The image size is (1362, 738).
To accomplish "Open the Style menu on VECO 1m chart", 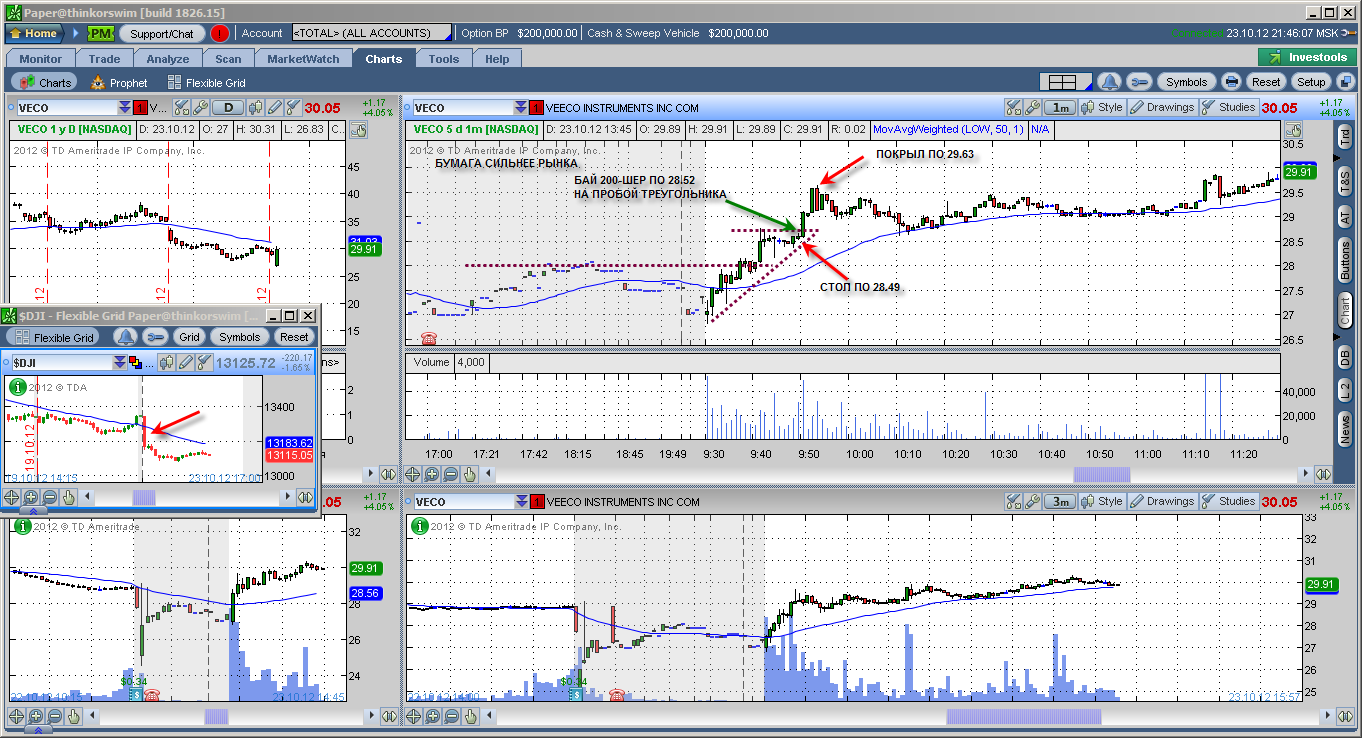I will (1102, 108).
